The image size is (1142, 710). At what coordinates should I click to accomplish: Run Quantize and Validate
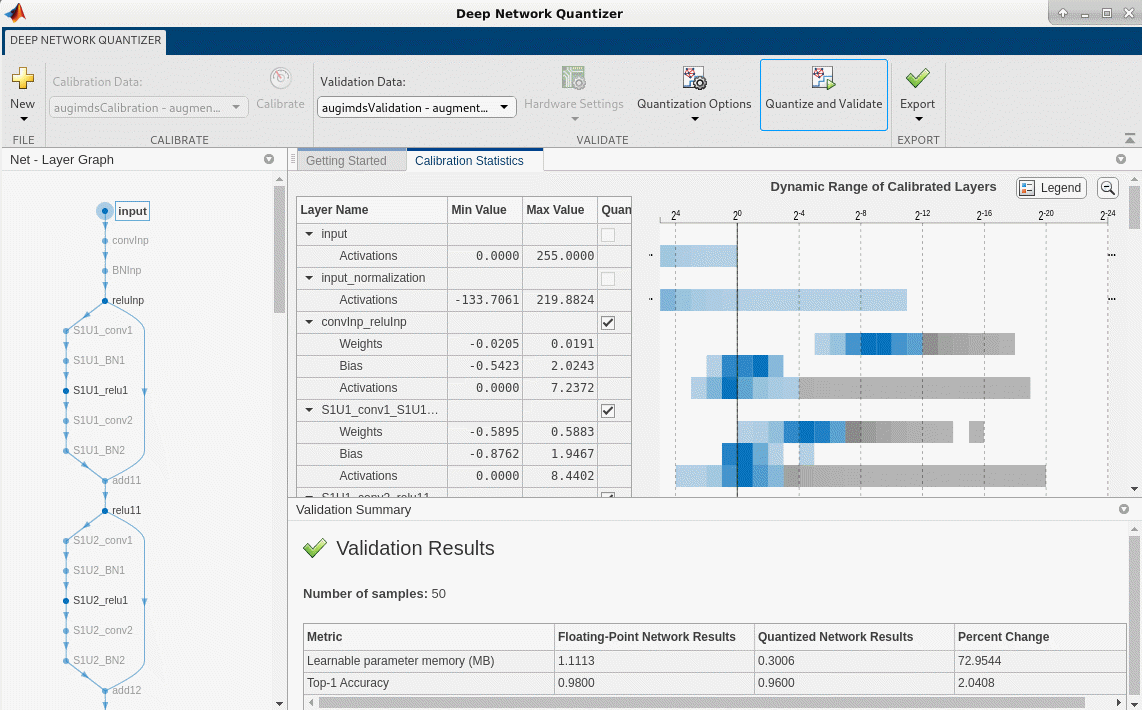click(824, 95)
